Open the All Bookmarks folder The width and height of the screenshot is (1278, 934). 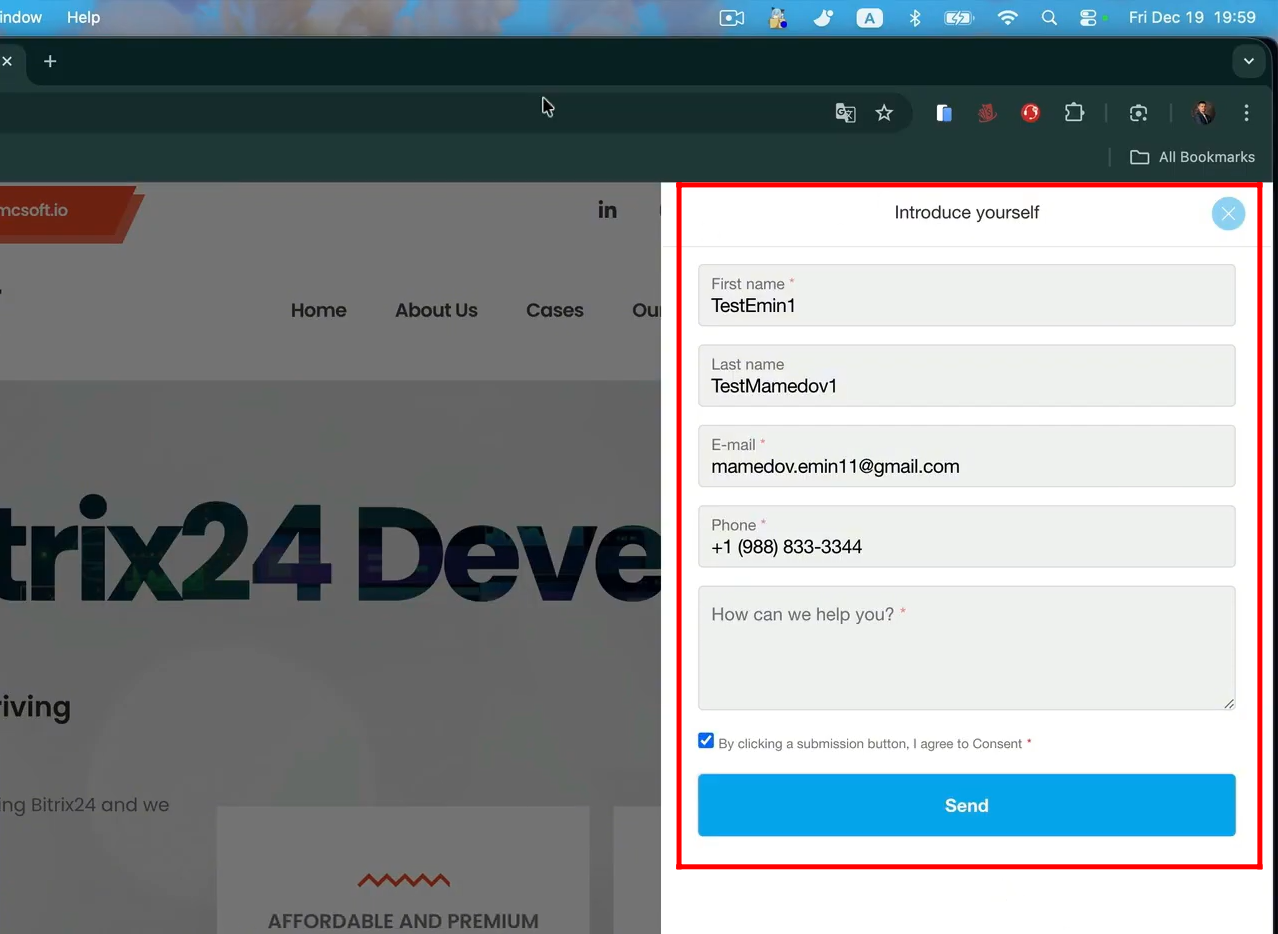(x=1192, y=157)
